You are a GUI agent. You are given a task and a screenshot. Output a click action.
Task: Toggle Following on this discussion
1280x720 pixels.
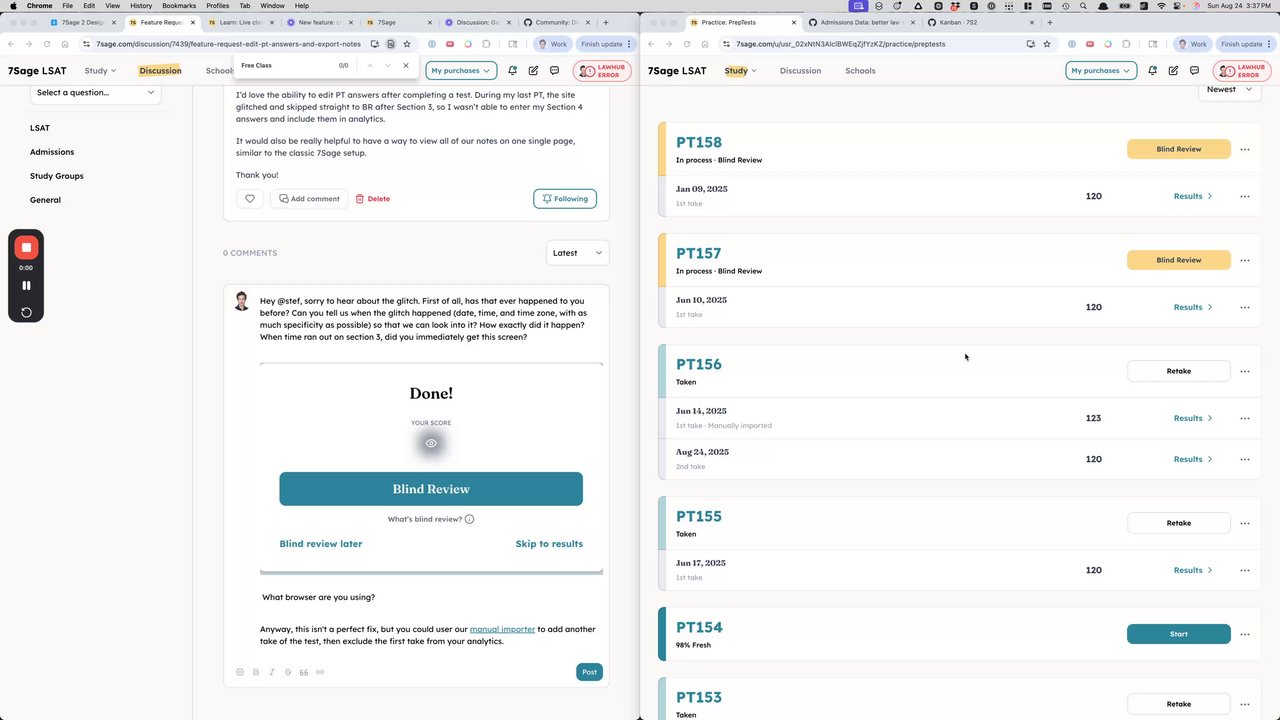tap(565, 199)
